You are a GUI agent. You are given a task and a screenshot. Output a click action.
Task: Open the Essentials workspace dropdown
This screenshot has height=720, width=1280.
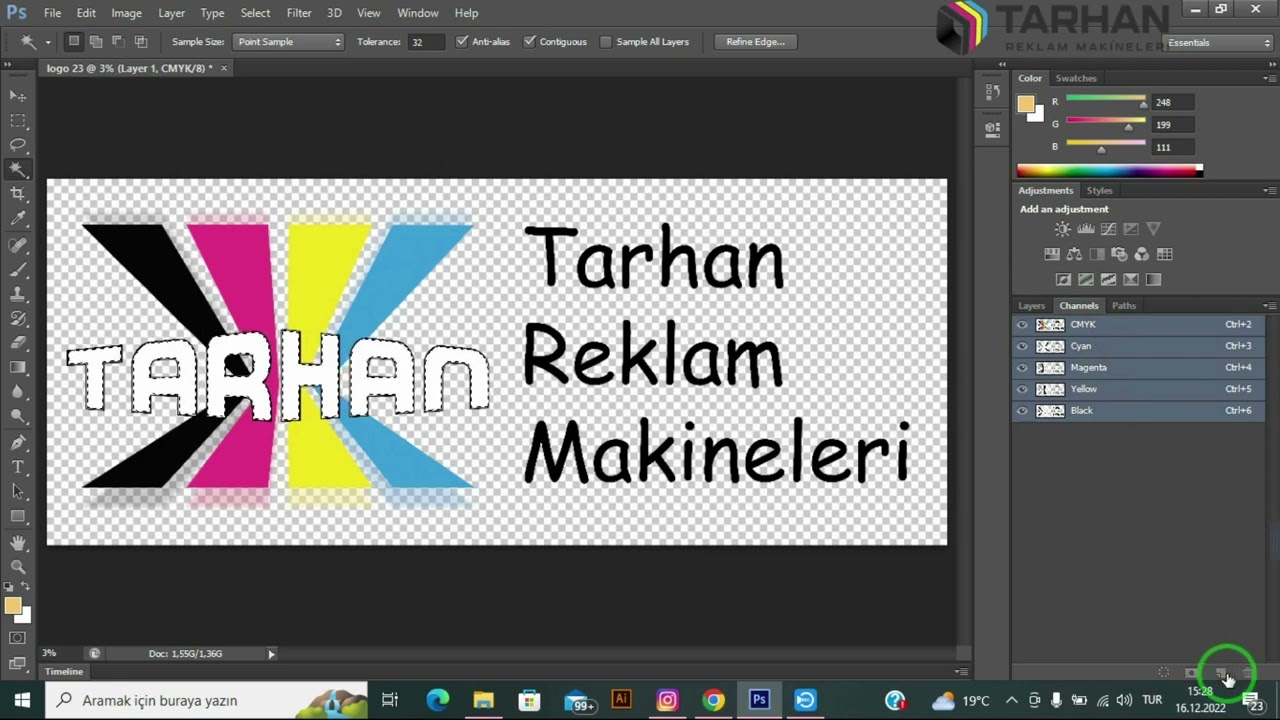pos(1218,43)
